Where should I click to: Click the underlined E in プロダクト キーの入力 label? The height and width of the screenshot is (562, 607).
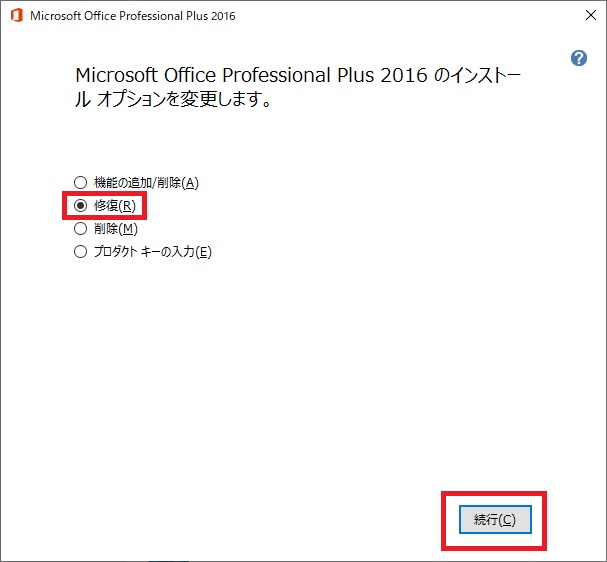[203, 252]
